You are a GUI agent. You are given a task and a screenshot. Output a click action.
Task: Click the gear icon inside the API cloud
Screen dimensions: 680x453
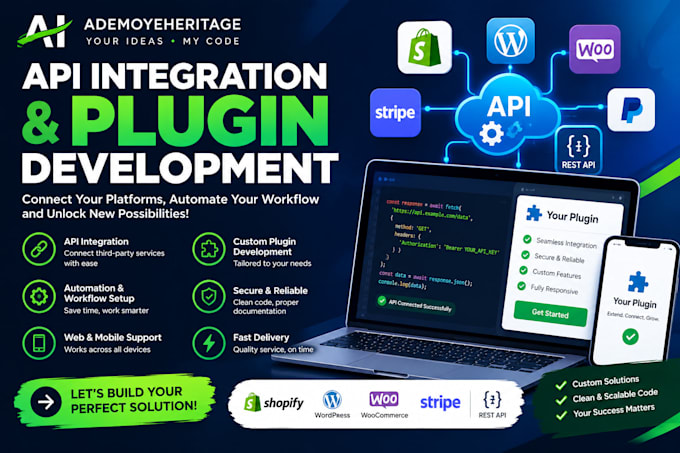click(491, 134)
